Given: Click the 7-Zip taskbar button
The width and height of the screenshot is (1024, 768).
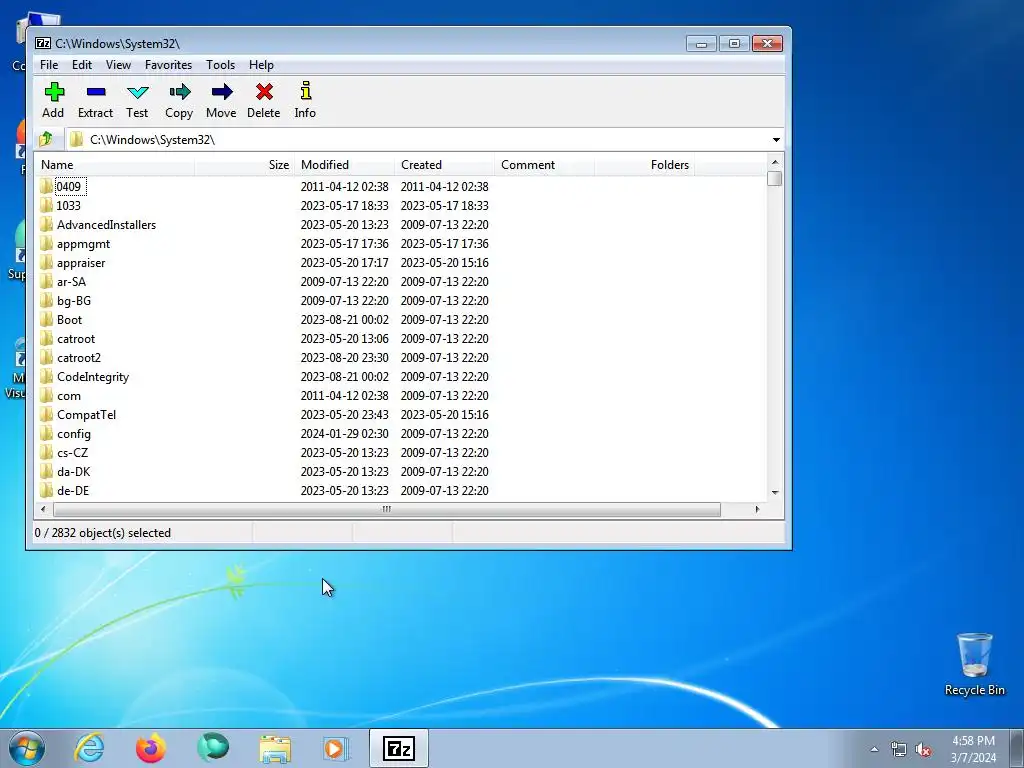Looking at the screenshot, I should tap(399, 748).
